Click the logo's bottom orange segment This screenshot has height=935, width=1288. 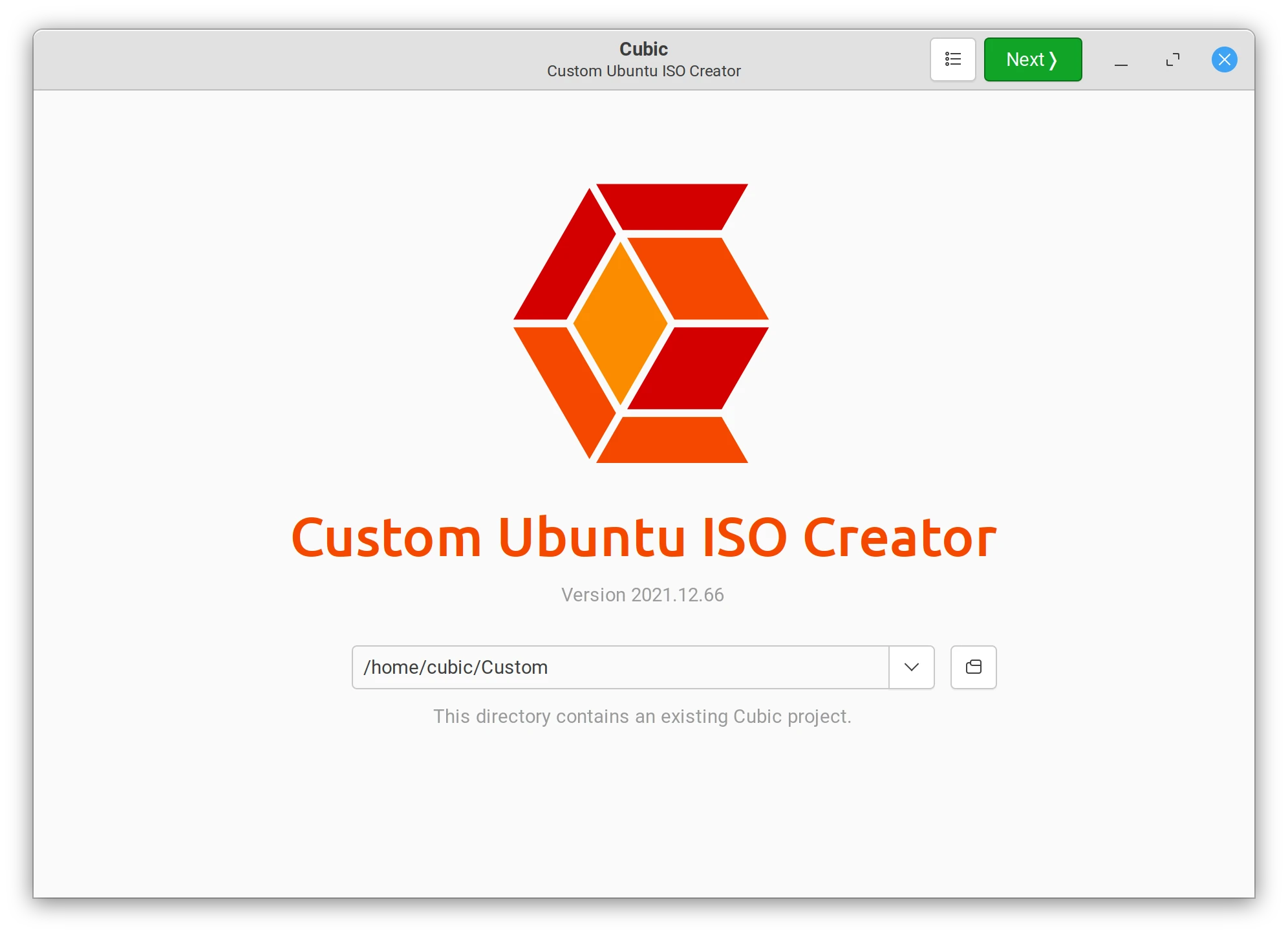(x=671, y=440)
